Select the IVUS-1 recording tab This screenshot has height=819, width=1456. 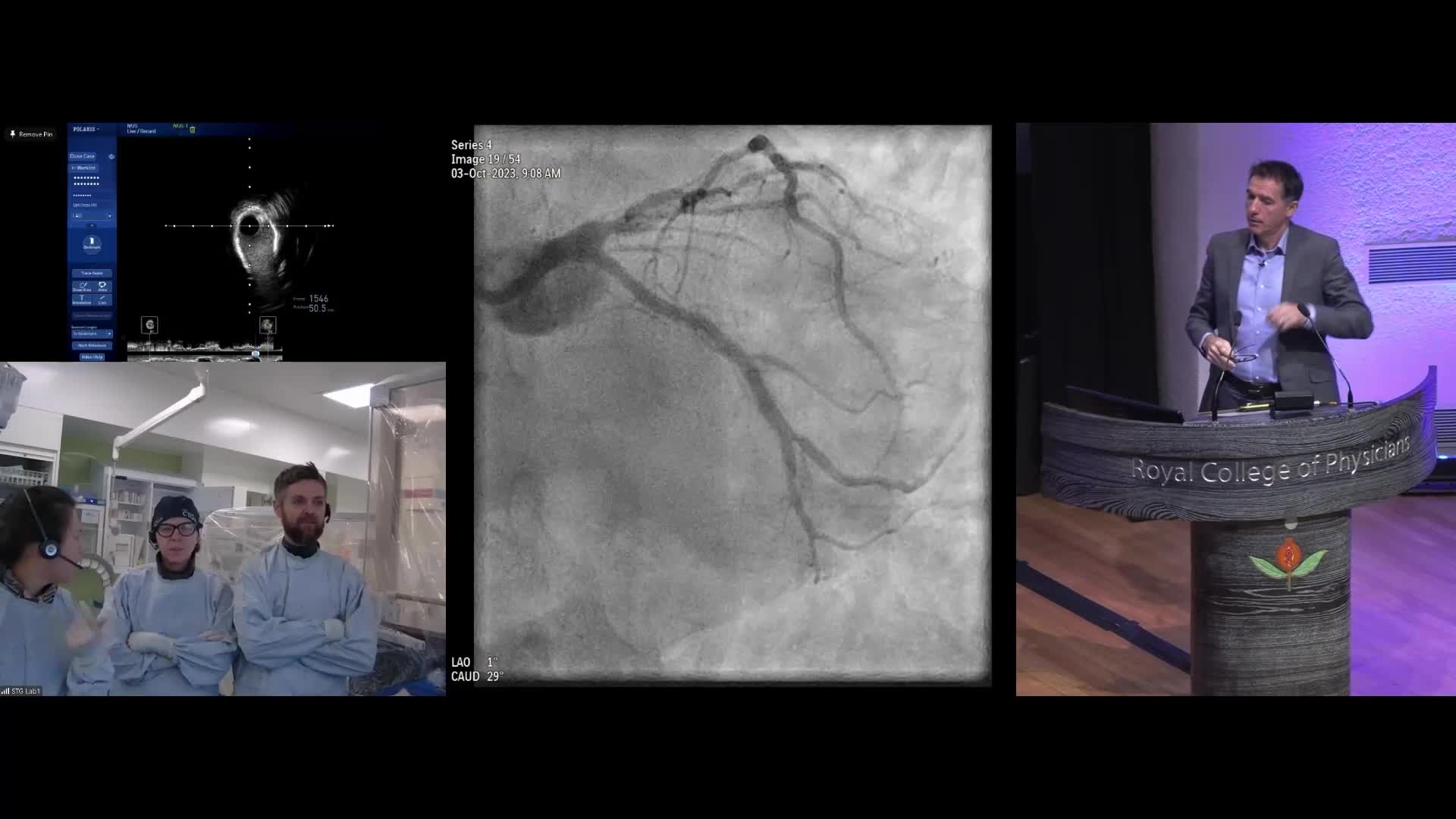(x=179, y=126)
